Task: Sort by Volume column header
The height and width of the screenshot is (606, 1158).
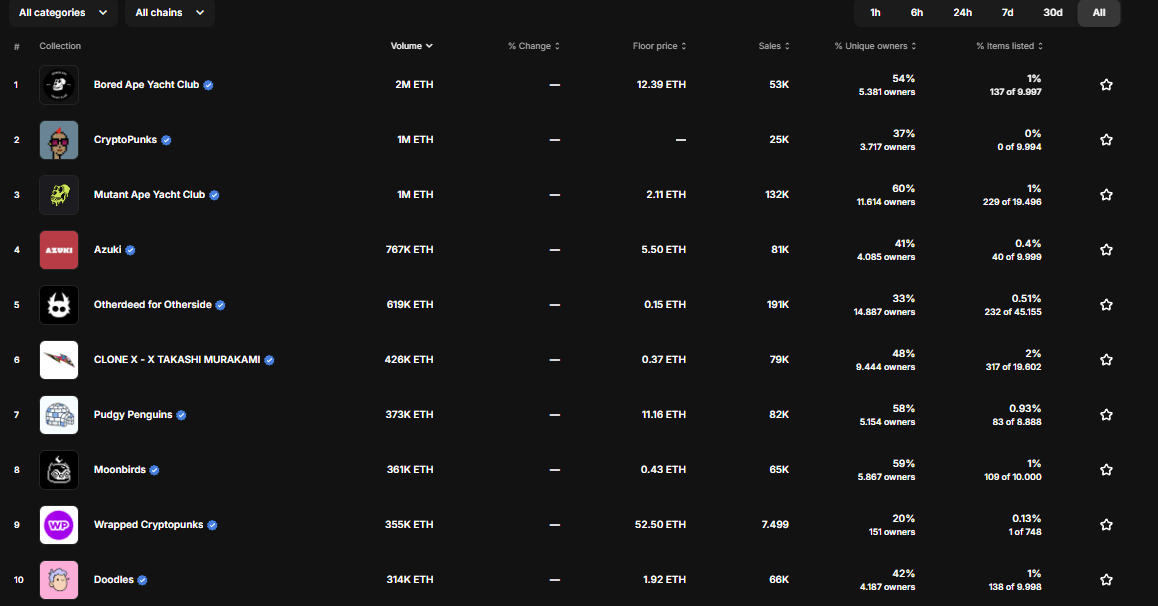Action: 411,46
